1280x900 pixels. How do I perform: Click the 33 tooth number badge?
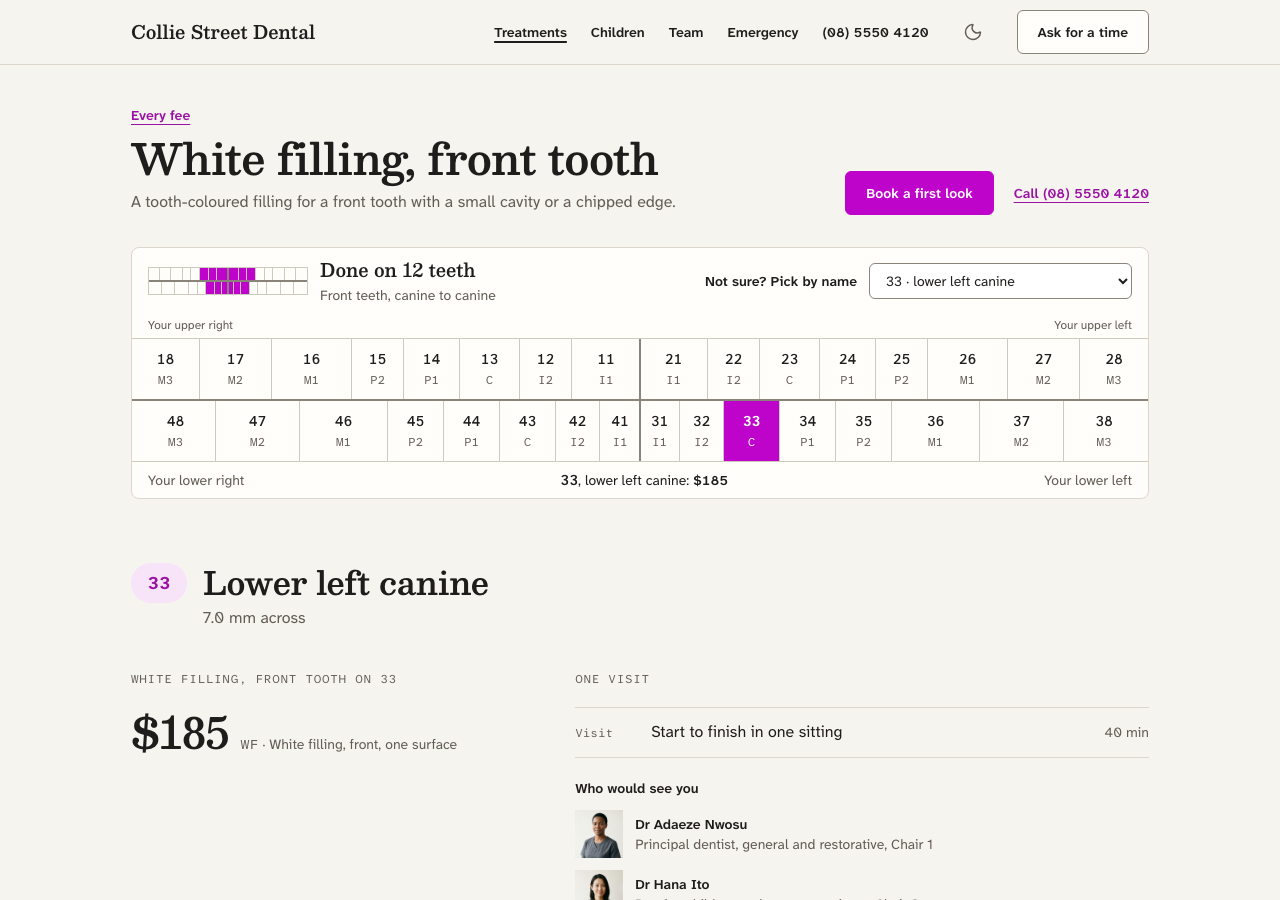coord(159,583)
